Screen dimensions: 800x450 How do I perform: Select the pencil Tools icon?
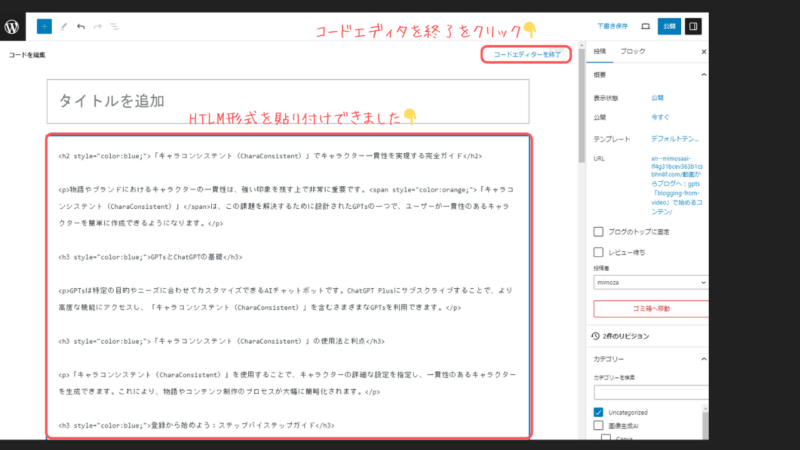click(x=64, y=27)
